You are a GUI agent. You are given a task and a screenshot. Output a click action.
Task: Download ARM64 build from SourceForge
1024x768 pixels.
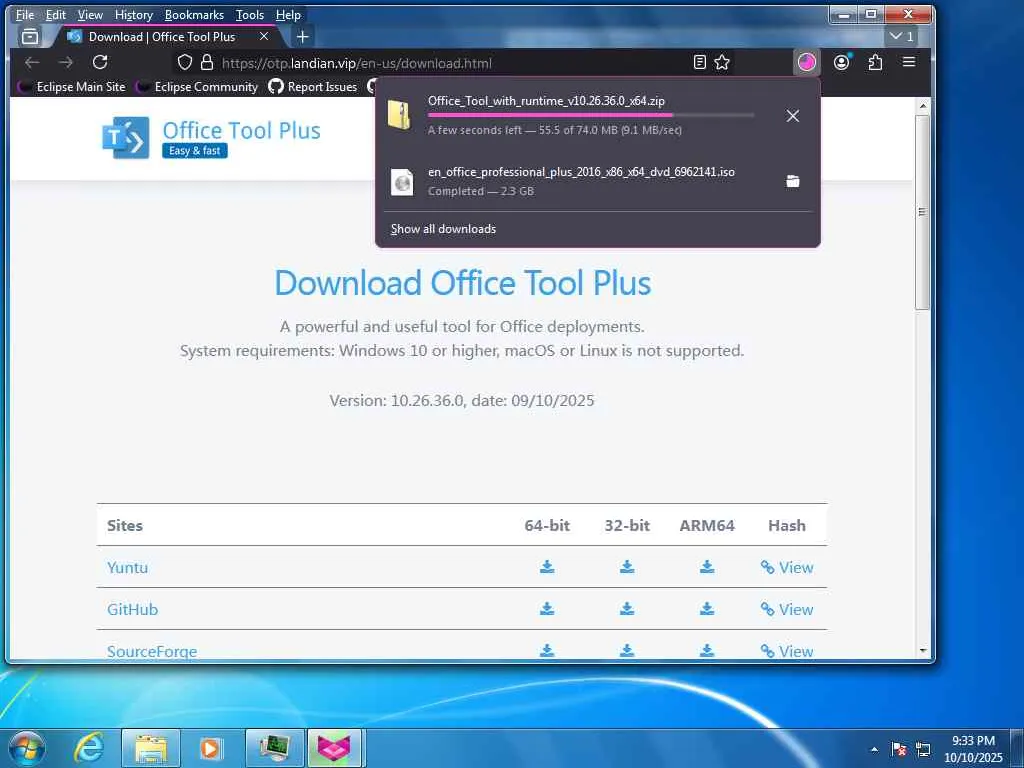click(707, 650)
